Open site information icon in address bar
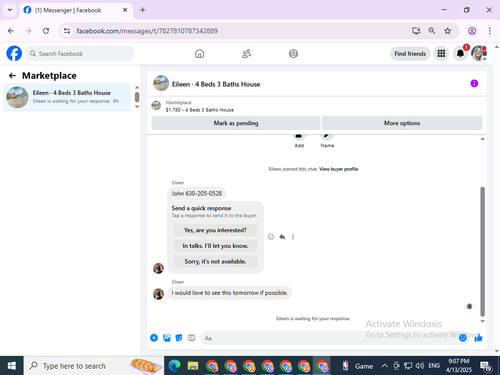The width and height of the screenshot is (500, 375). pyautogui.click(x=67, y=31)
